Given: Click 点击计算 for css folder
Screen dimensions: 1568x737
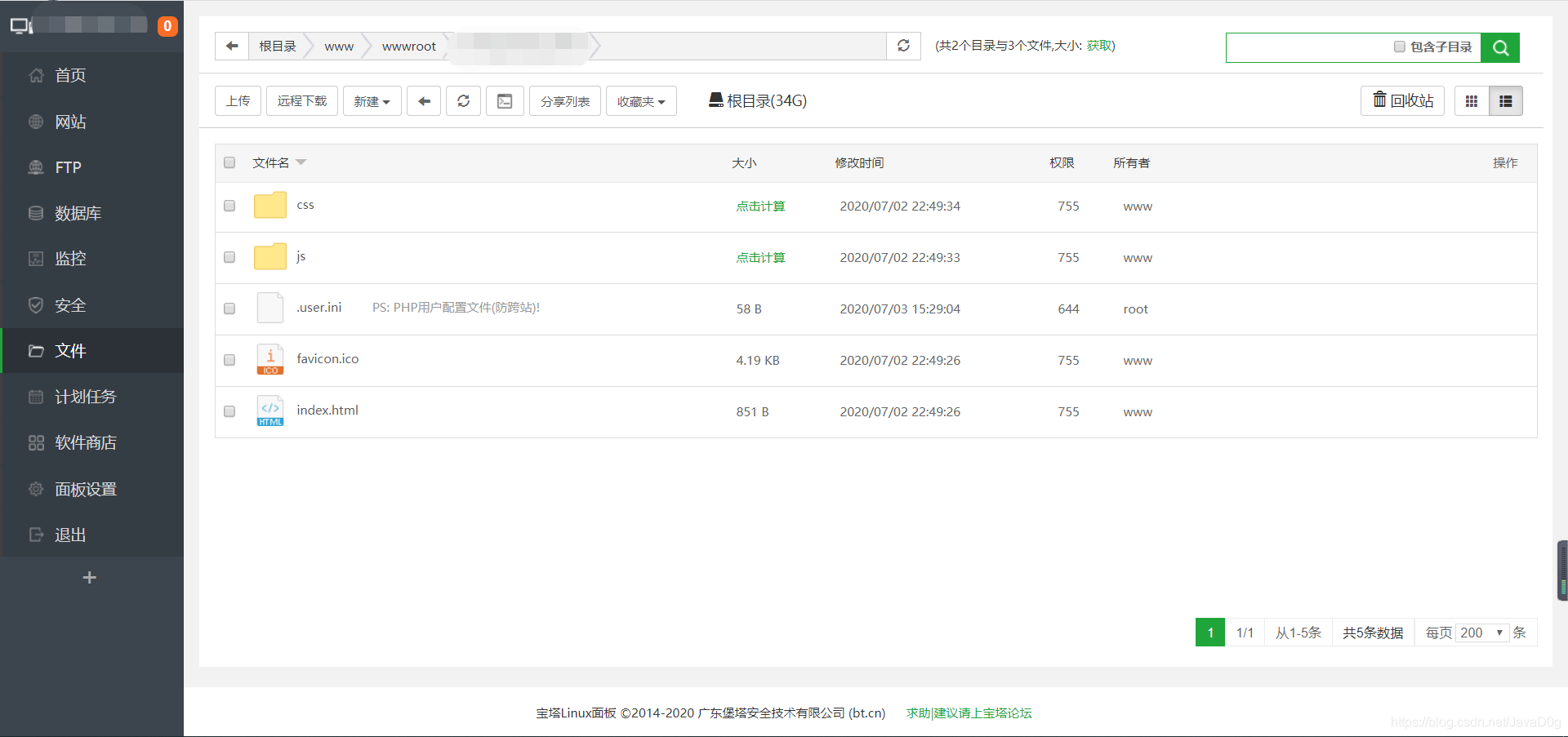Looking at the screenshot, I should click(760, 206).
